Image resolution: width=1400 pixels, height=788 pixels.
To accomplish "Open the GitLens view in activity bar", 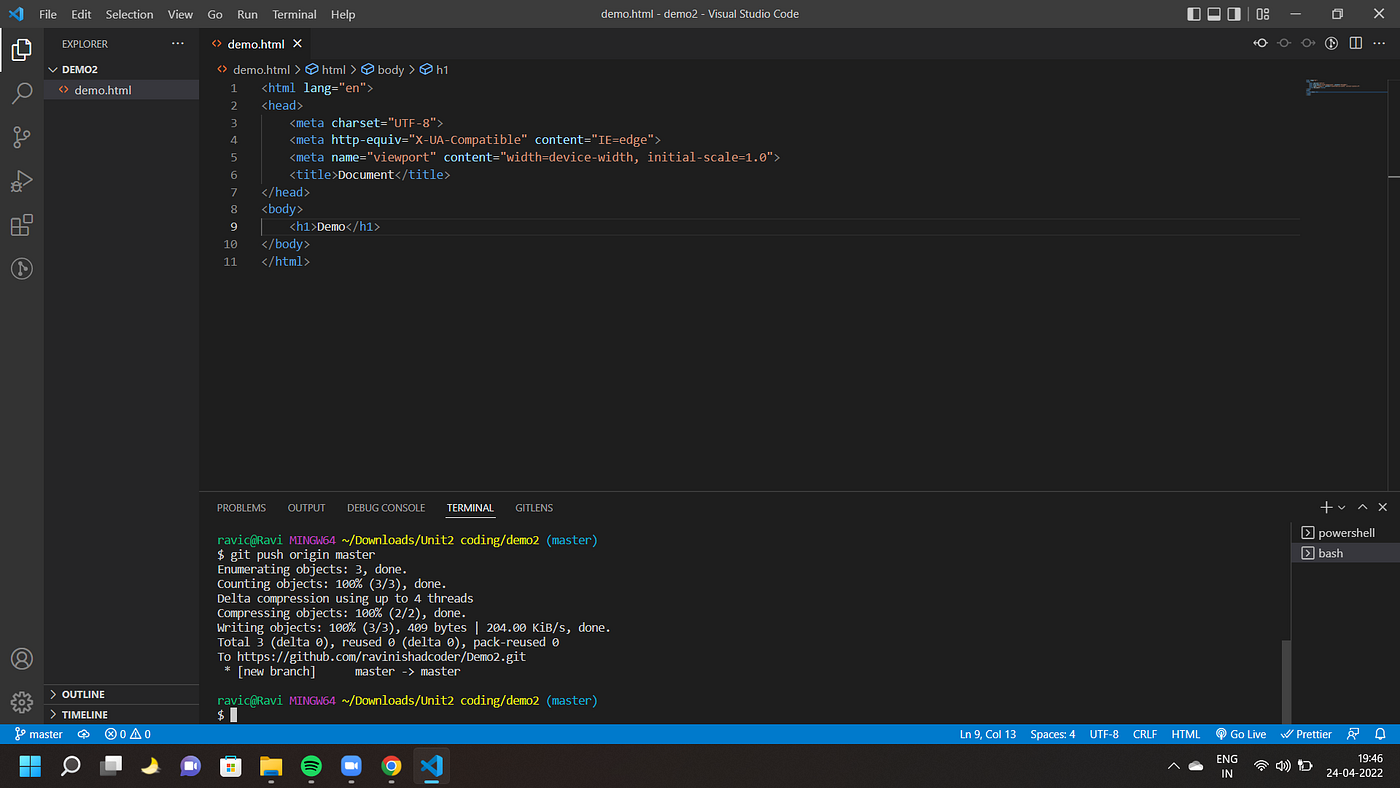I will coord(21,269).
